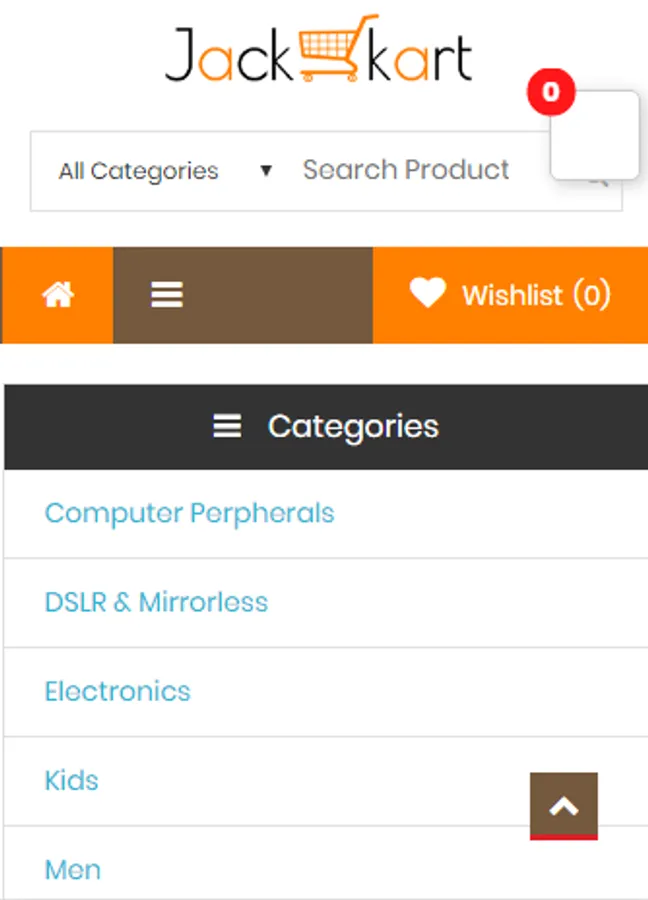Browse the Men category

coord(73,869)
